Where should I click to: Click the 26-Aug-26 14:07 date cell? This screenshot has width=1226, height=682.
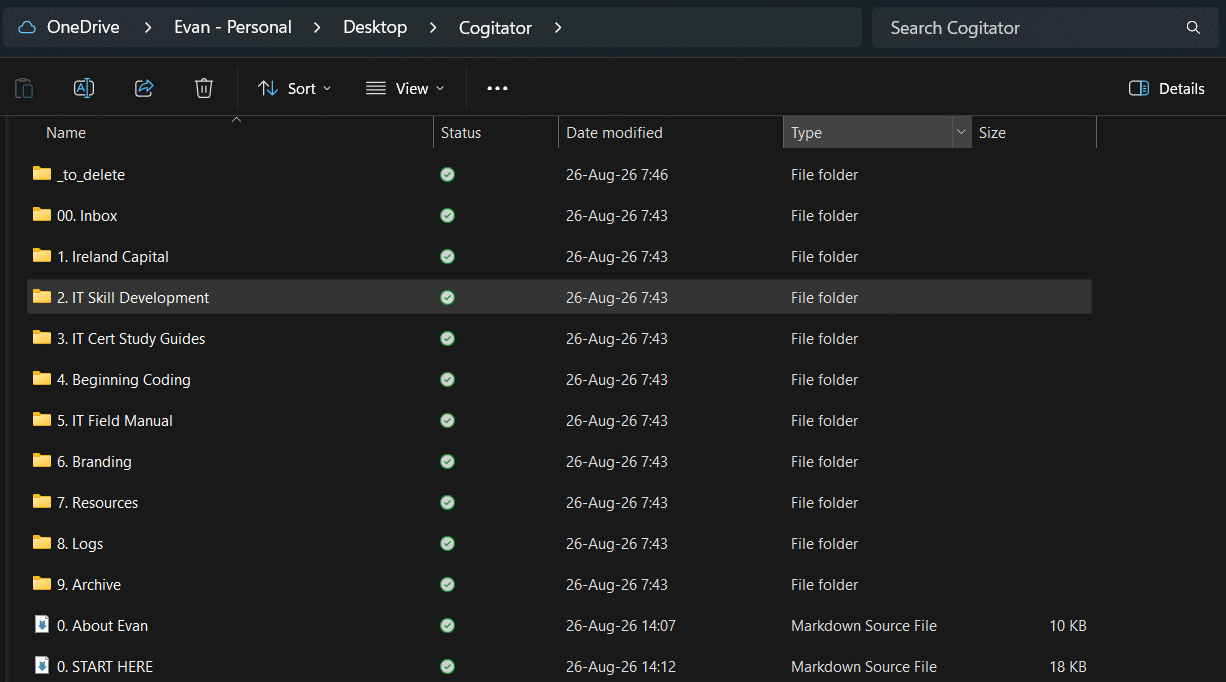tap(621, 626)
